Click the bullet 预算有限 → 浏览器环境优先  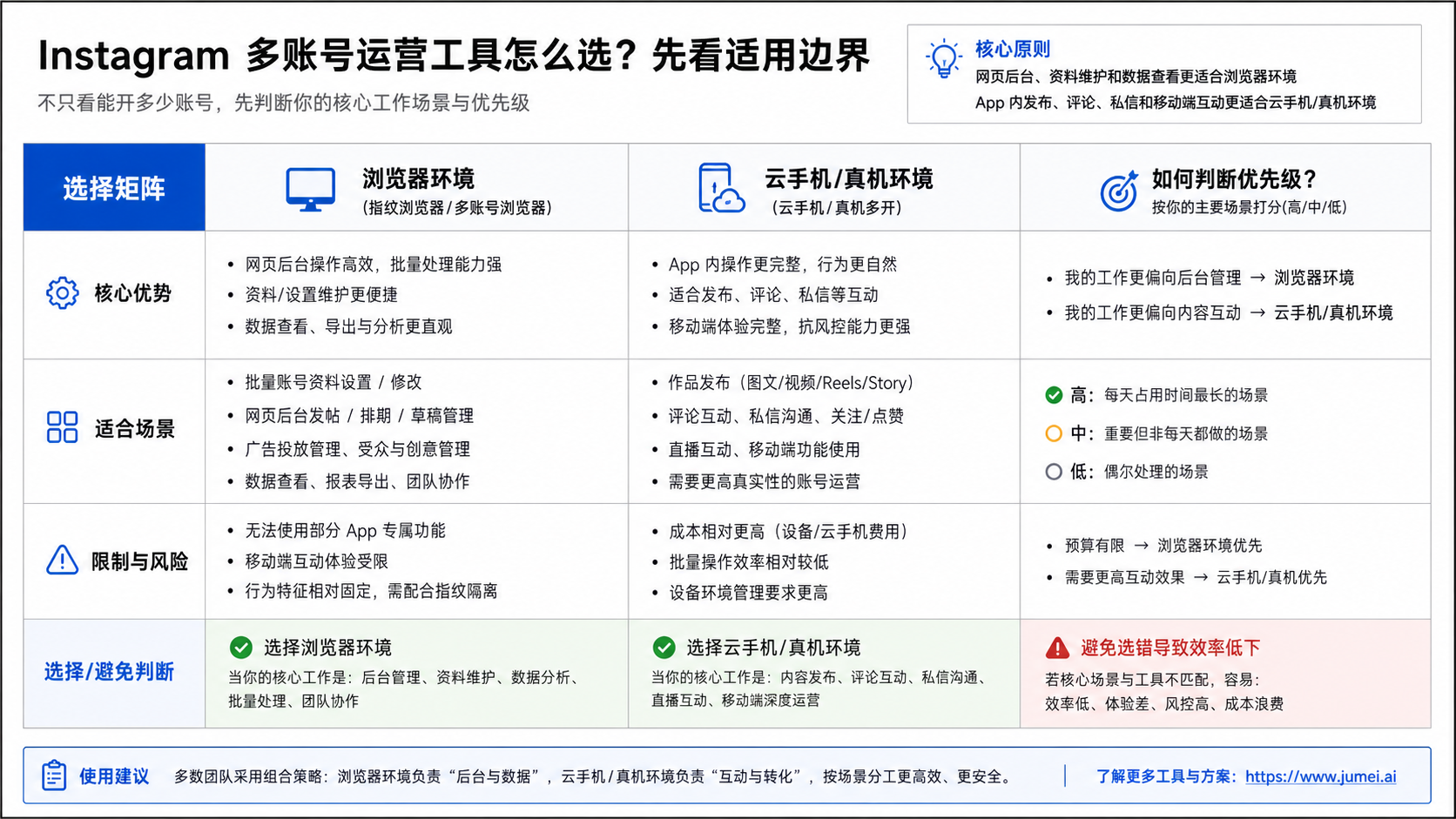click(1163, 546)
